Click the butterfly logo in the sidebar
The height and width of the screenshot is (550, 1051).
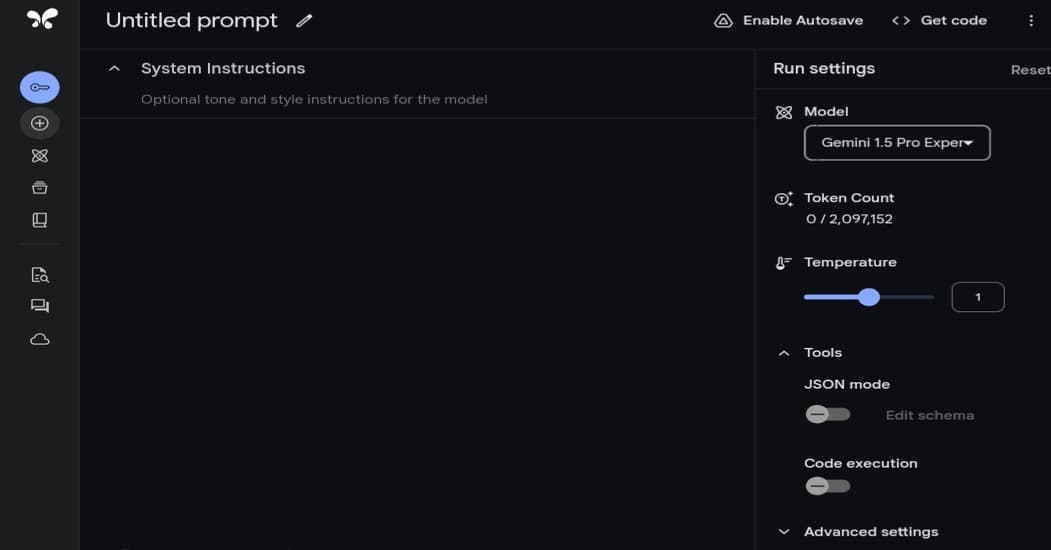click(x=42, y=18)
